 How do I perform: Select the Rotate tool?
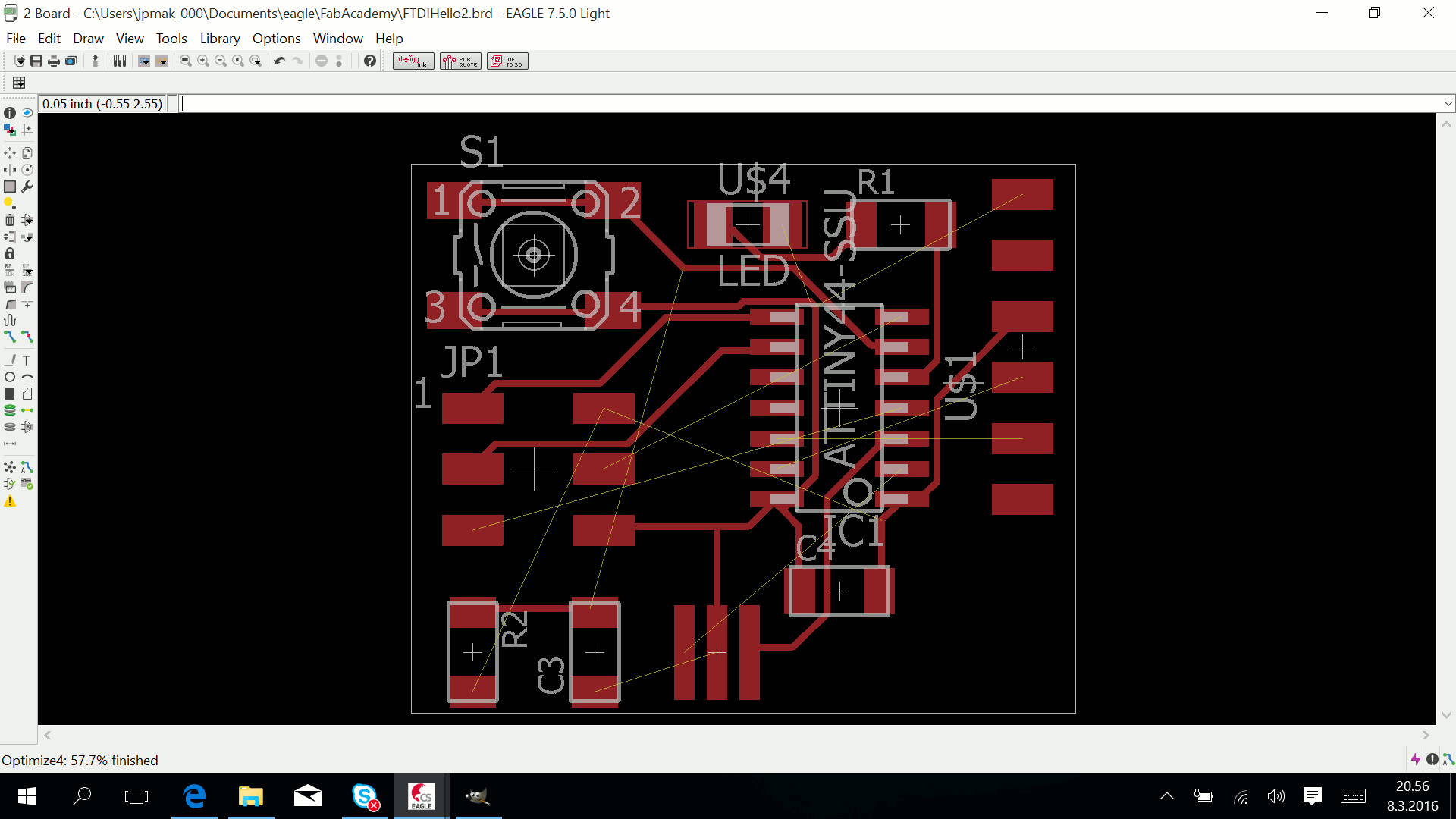(27, 170)
